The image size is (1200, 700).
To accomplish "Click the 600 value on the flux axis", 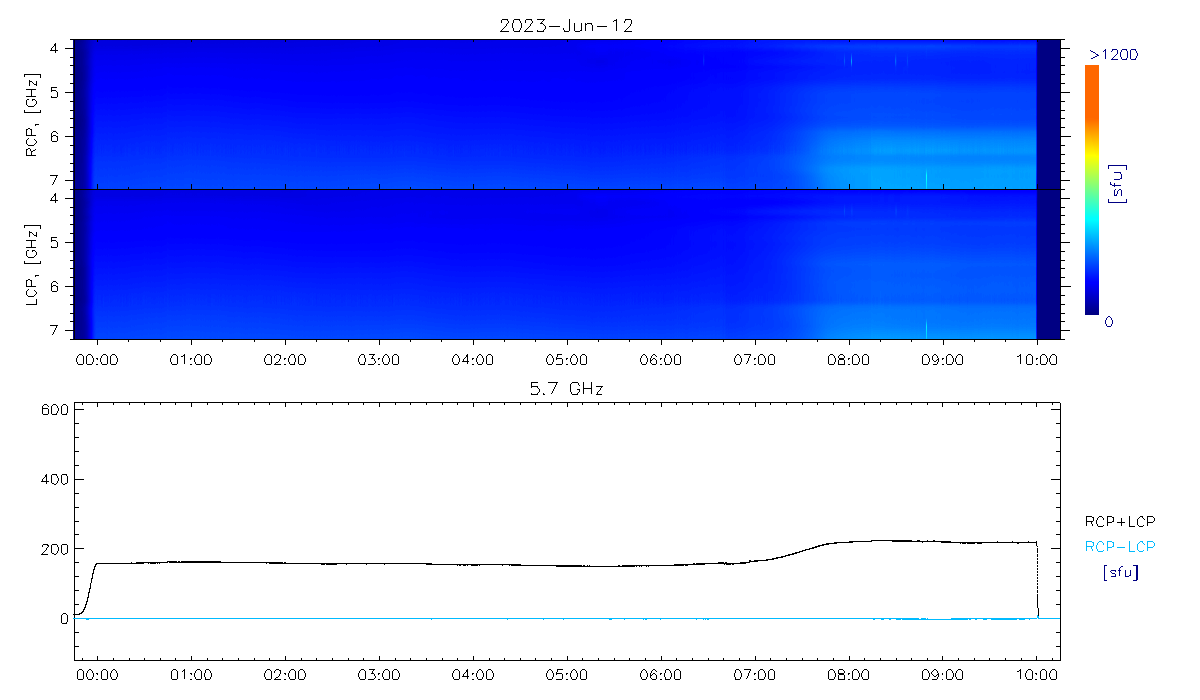I will [x=55, y=409].
